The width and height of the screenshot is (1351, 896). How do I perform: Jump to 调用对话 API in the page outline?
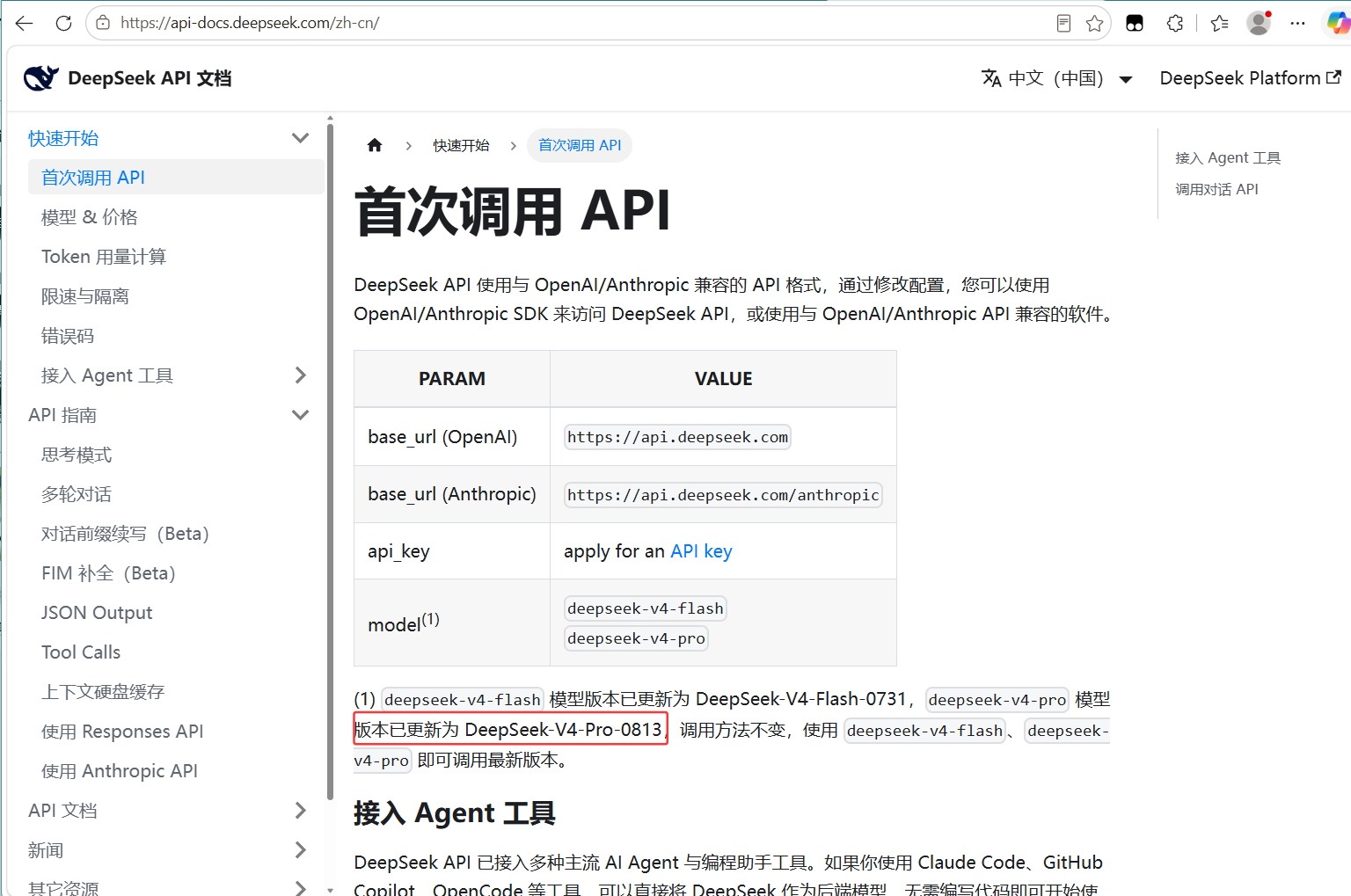click(x=1216, y=189)
